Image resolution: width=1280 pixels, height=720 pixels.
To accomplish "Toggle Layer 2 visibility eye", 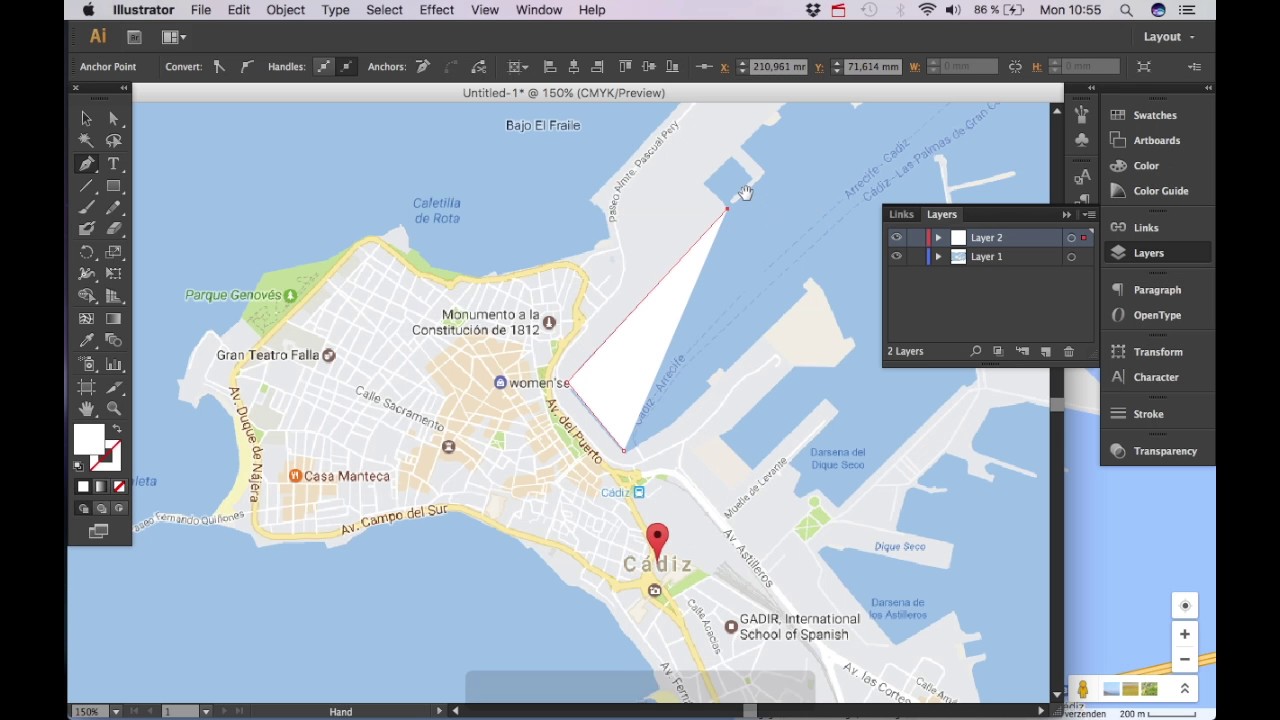I will point(896,238).
